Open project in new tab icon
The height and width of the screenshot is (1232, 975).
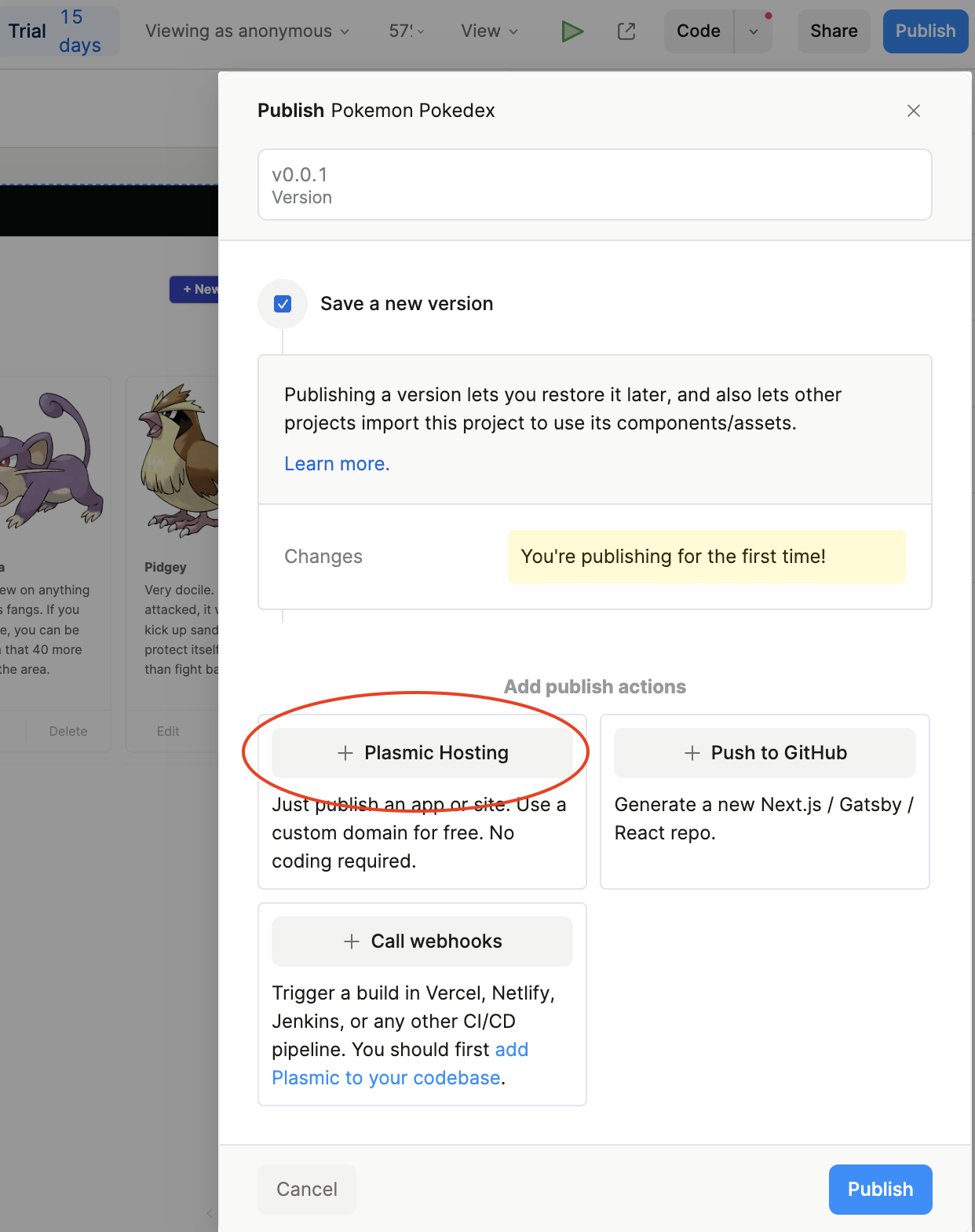tap(626, 31)
